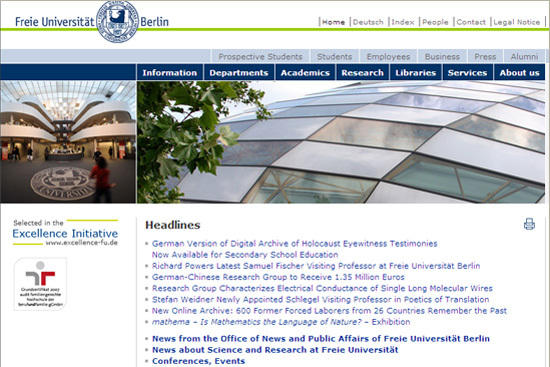This screenshot has width=550, height=367.
Task: Switch language via the Deutsch link
Action: (x=368, y=22)
